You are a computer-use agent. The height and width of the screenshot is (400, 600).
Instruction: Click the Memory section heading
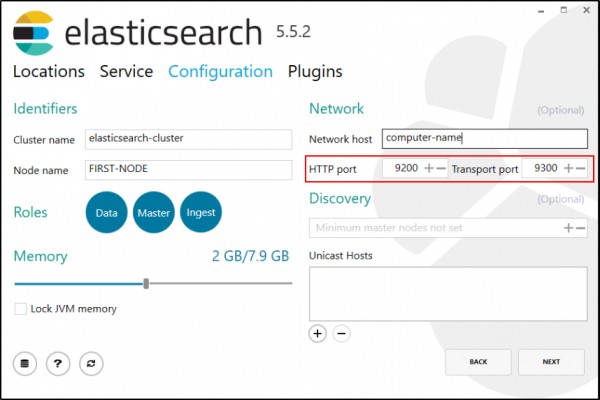click(x=40, y=256)
